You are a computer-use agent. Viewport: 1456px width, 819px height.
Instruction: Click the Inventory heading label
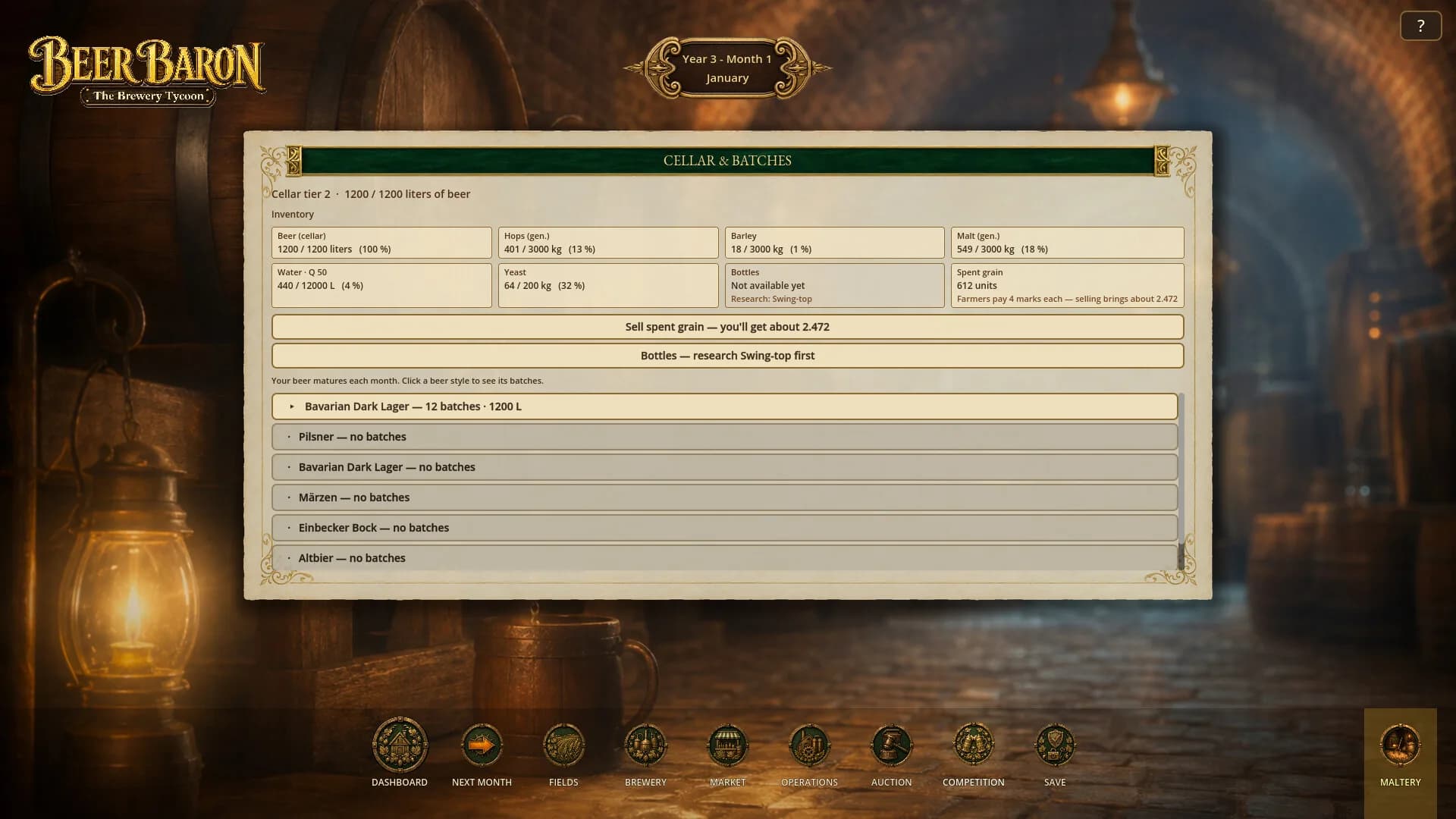(293, 215)
